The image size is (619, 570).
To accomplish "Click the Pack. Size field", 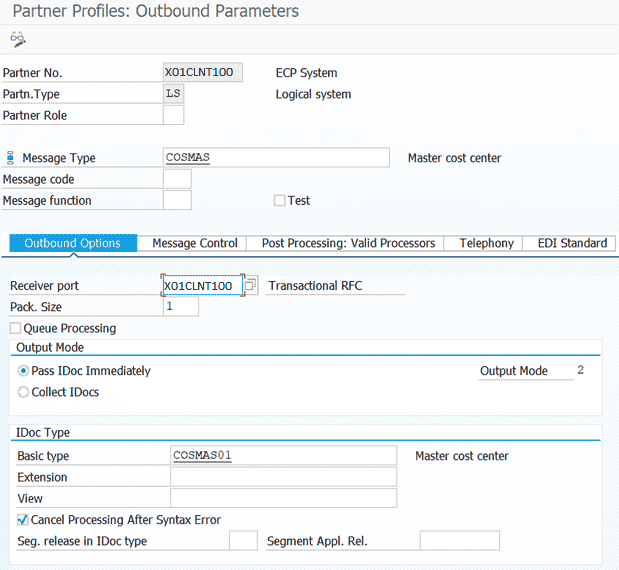I will [x=180, y=307].
